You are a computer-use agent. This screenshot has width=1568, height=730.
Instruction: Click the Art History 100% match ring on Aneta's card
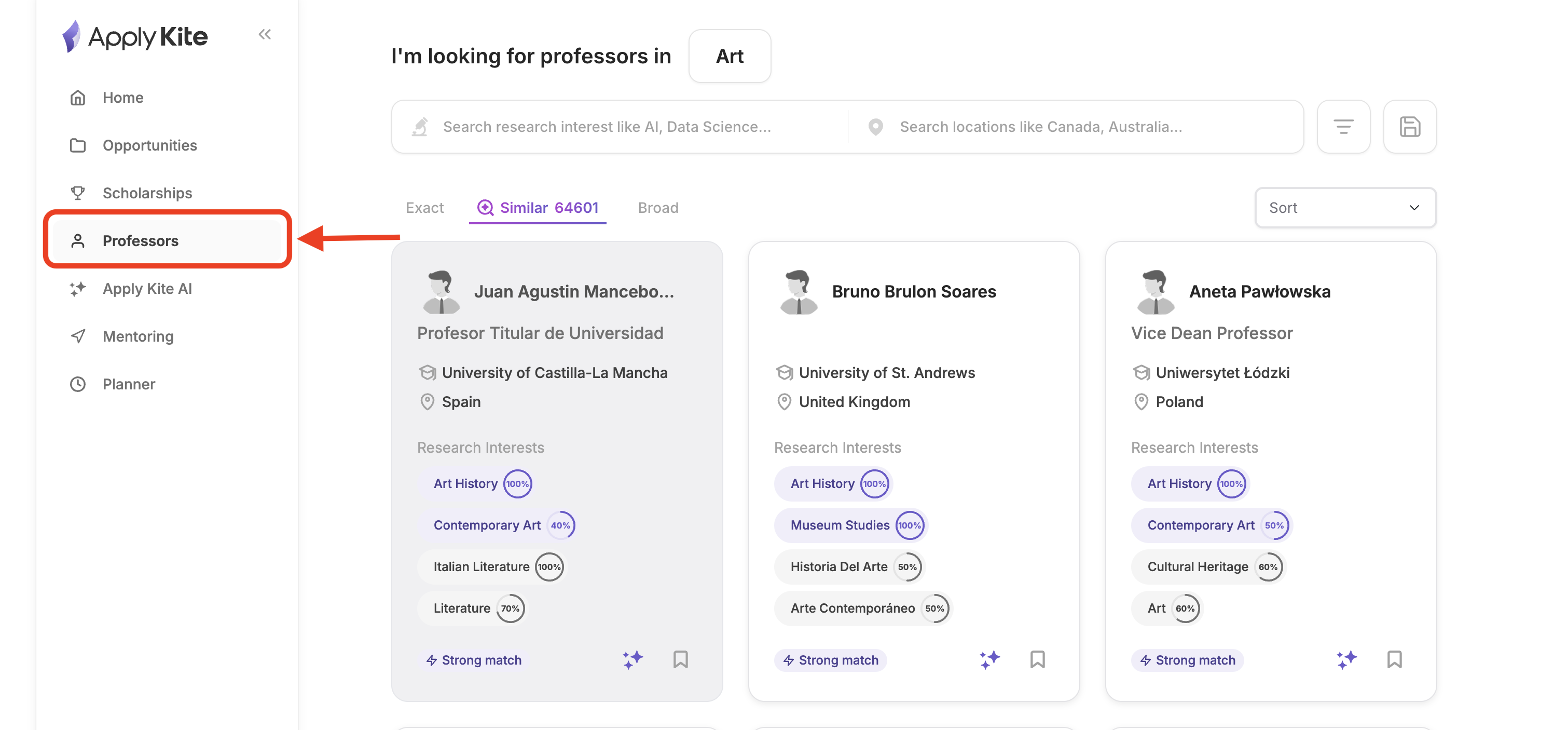coord(1231,484)
